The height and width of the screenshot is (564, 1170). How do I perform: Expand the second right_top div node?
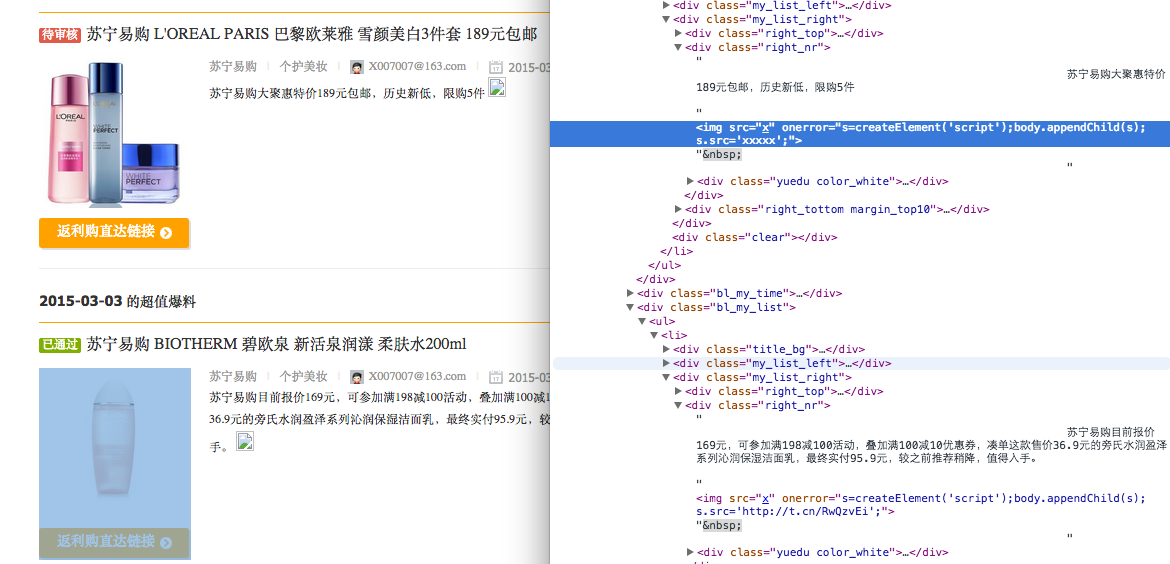point(678,392)
